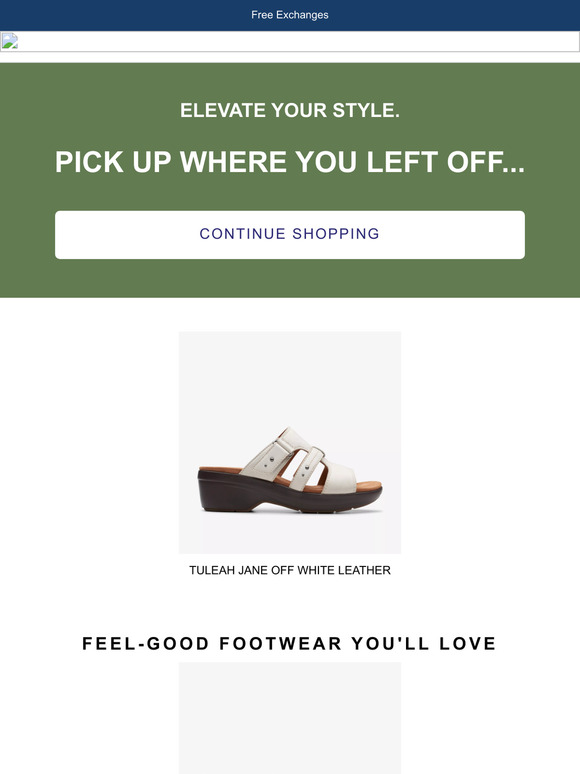Open the gray placeholder product image below heading
This screenshot has height=774, width=580.
[x=290, y=718]
